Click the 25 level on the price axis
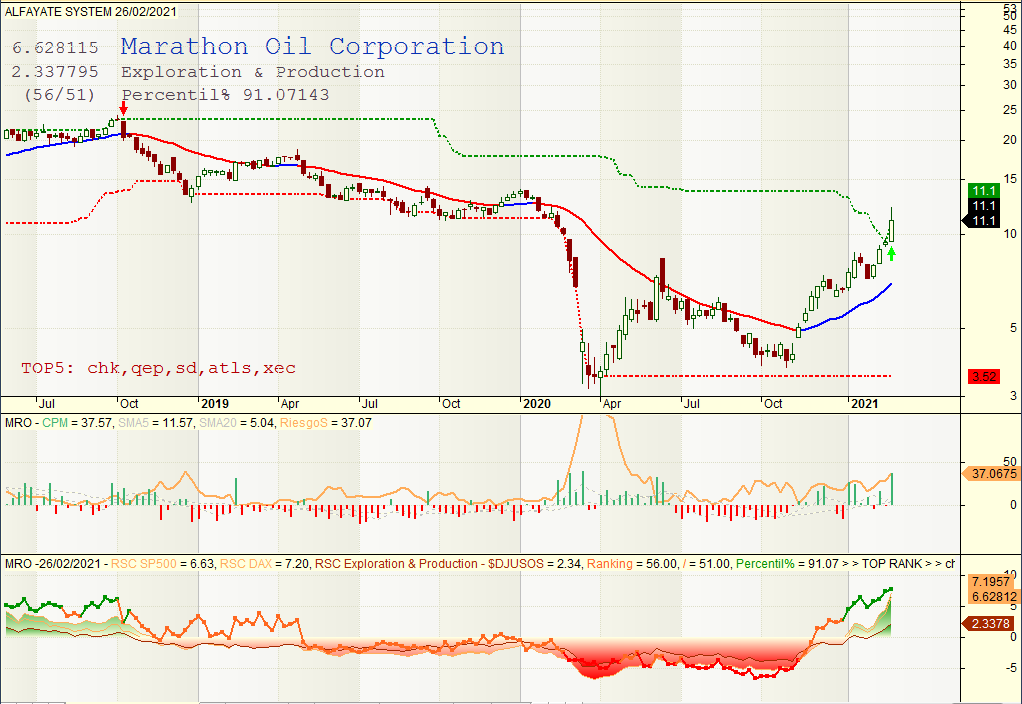Image resolution: width=1022 pixels, height=704 pixels. coord(1010,110)
